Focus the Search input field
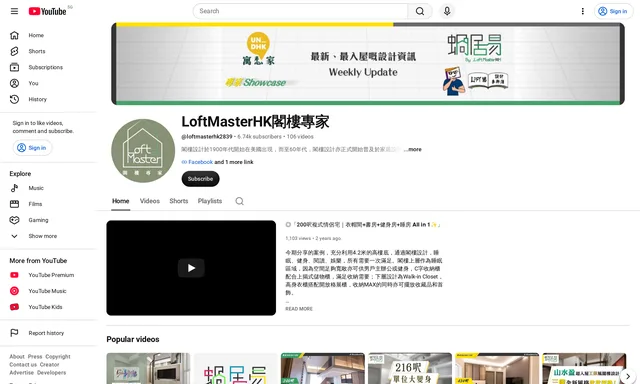Viewport: 640px width, 384px height. (x=300, y=11)
